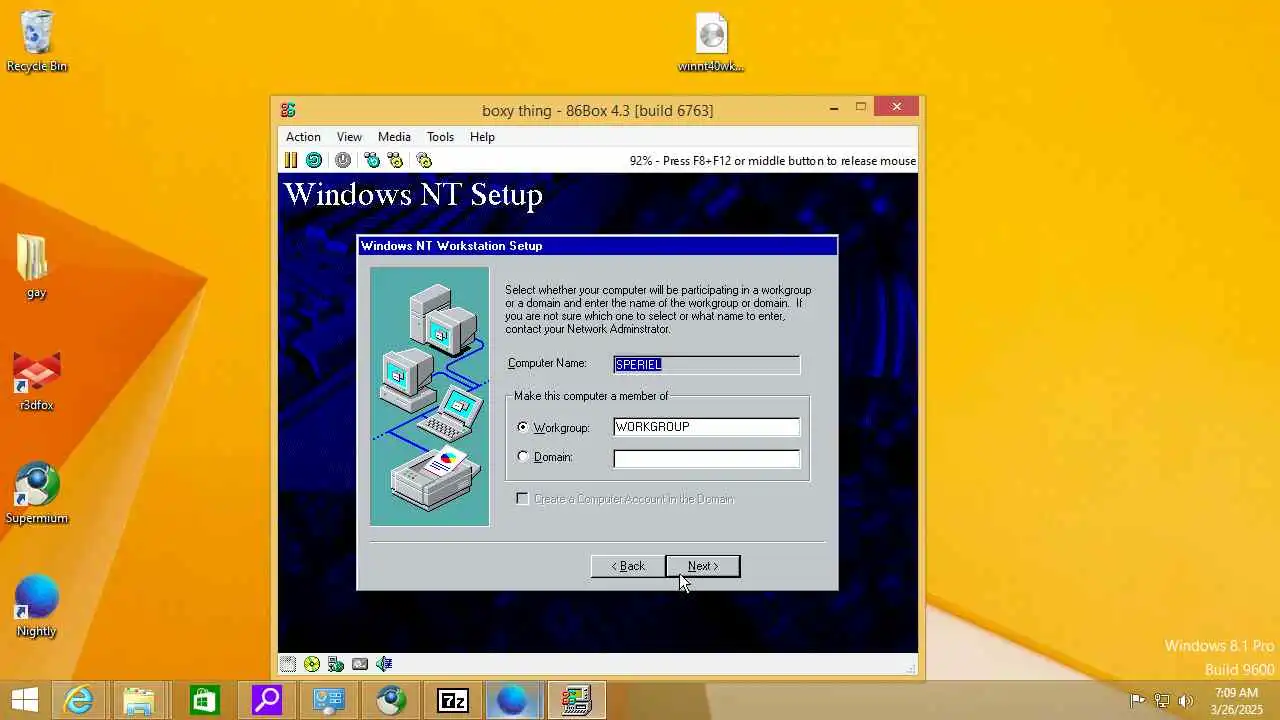Screen dimensions: 1280x720
Task: Open 7-Zip from the taskbar
Action: 453,700
